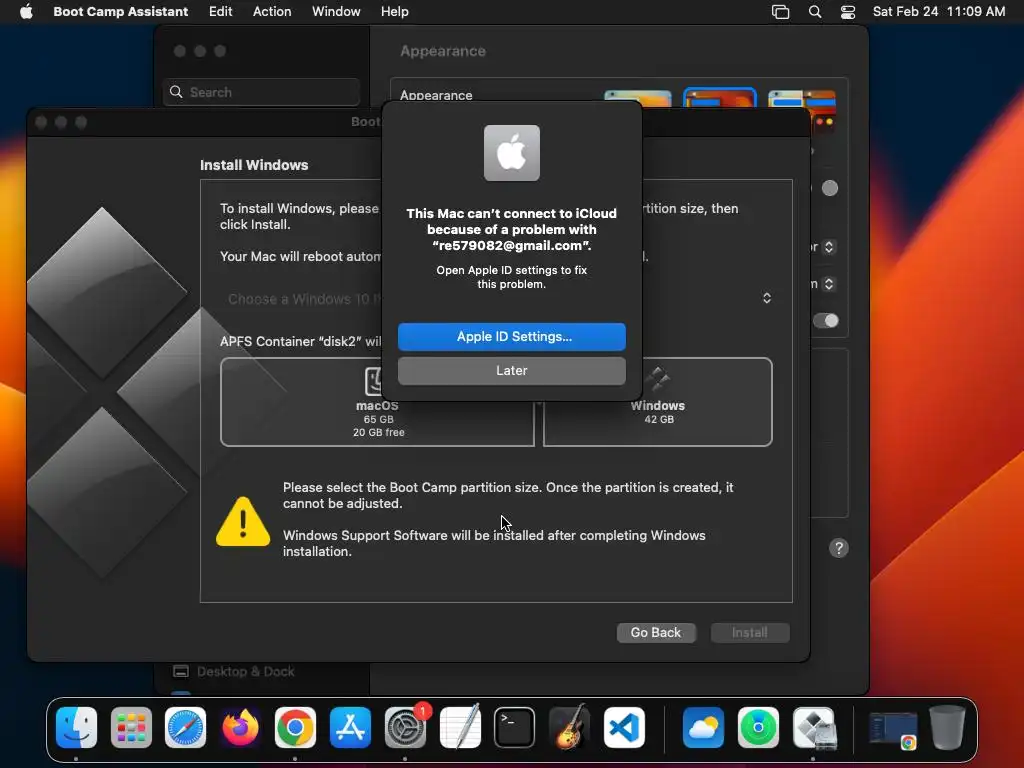Viewport: 1024px width, 768px height.
Task: Choose the Light appearance thumbnail in Settings
Action: (x=637, y=99)
